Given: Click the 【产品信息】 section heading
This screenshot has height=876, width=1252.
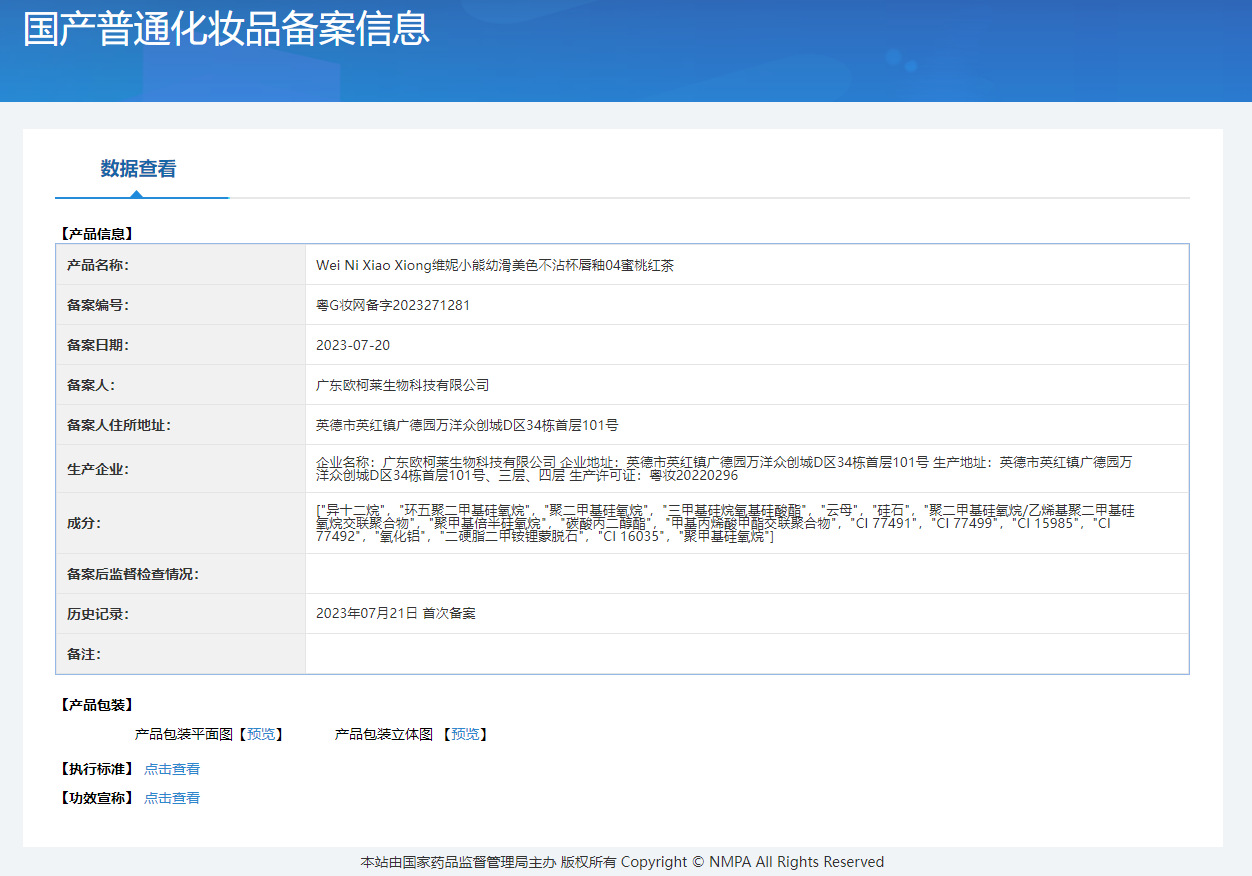Looking at the screenshot, I should pyautogui.click(x=96, y=234).
